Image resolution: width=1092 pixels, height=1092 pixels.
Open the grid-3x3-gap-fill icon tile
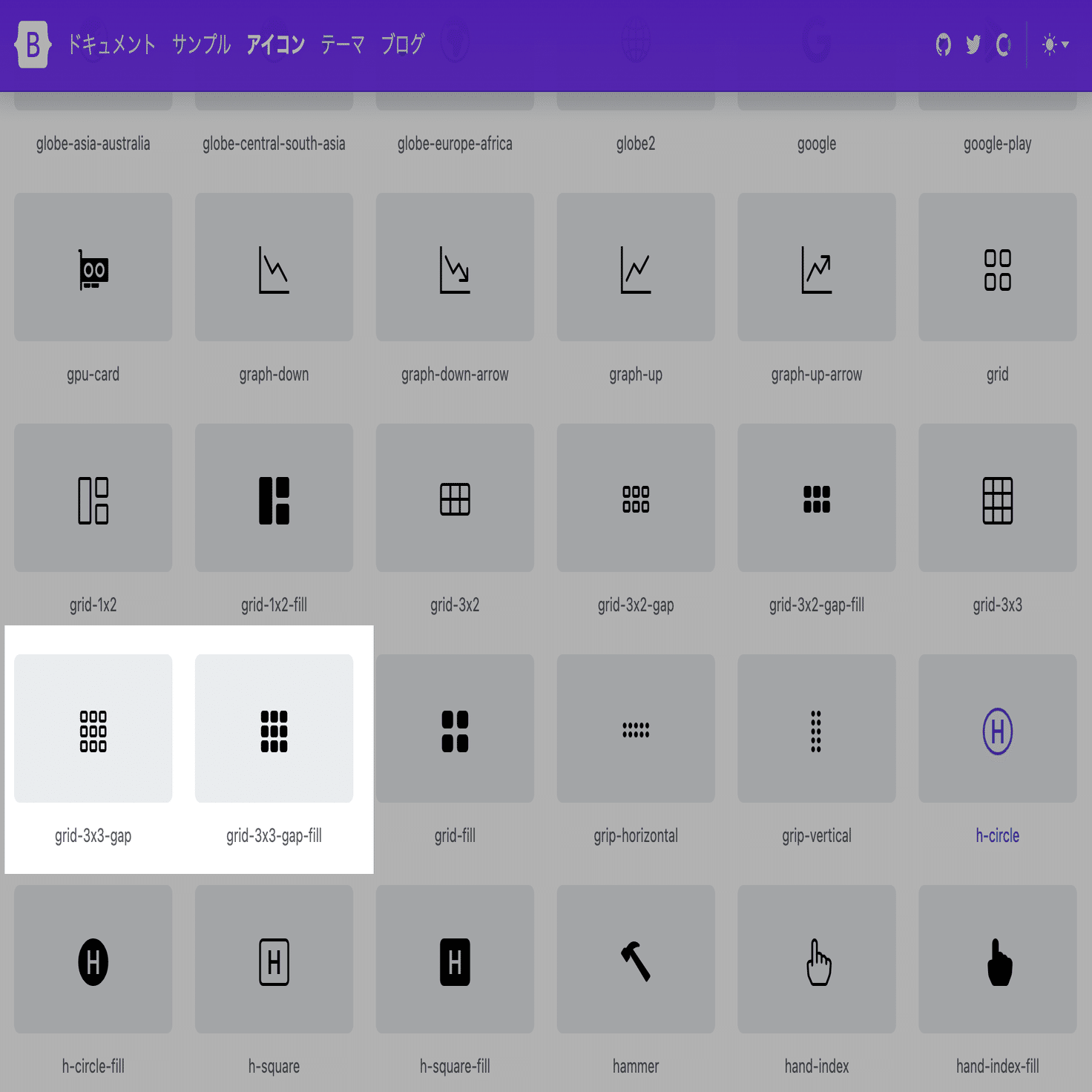pyautogui.click(x=274, y=728)
